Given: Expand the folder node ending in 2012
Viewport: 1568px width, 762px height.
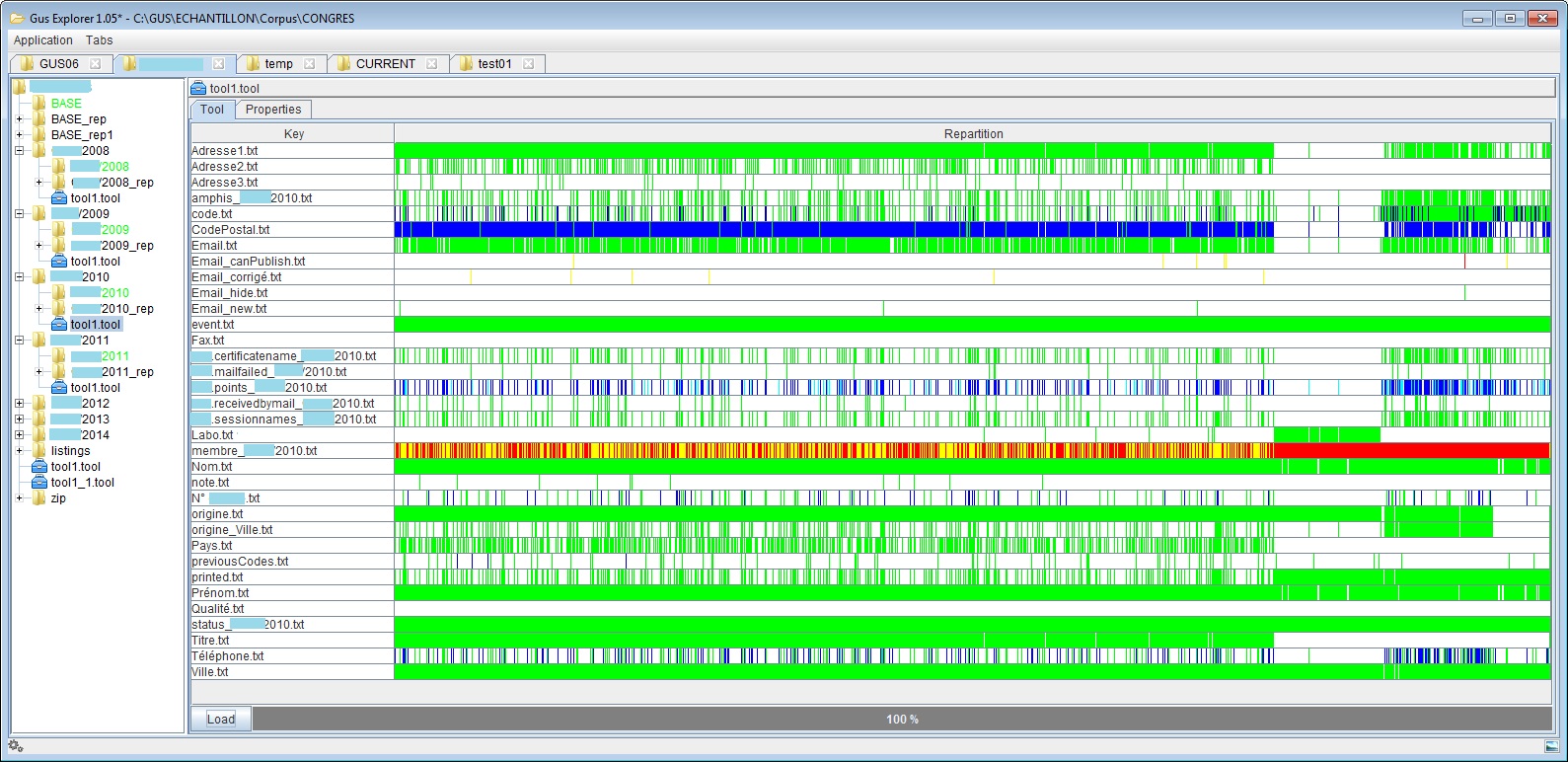Looking at the screenshot, I should (x=19, y=404).
